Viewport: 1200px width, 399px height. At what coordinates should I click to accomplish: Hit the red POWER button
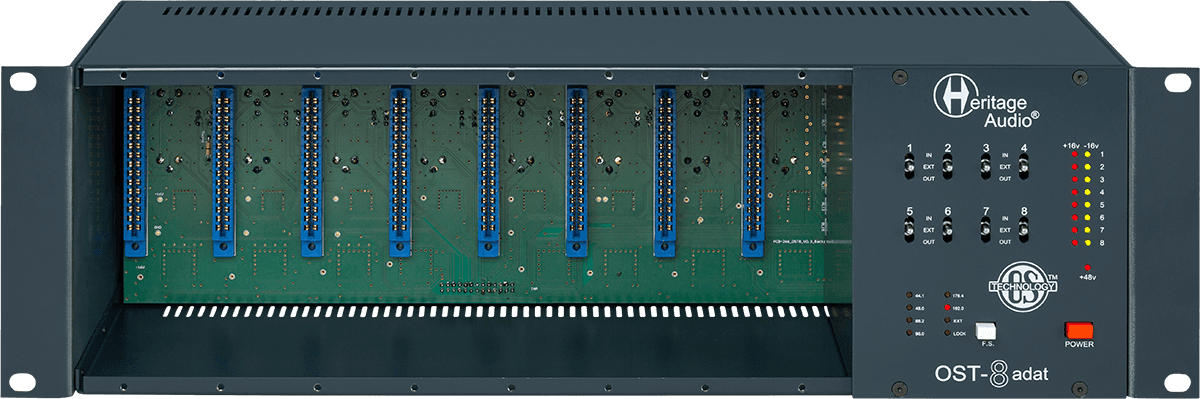pos(1079,330)
